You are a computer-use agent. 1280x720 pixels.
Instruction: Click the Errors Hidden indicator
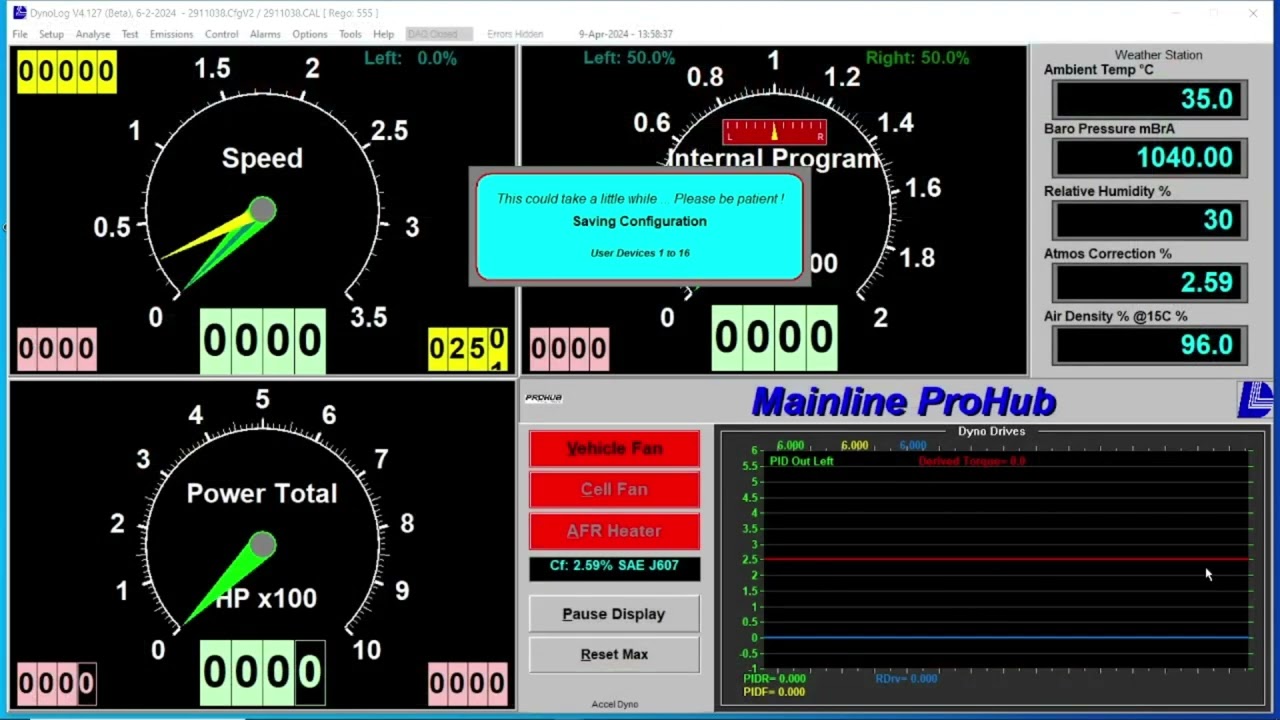tap(515, 34)
